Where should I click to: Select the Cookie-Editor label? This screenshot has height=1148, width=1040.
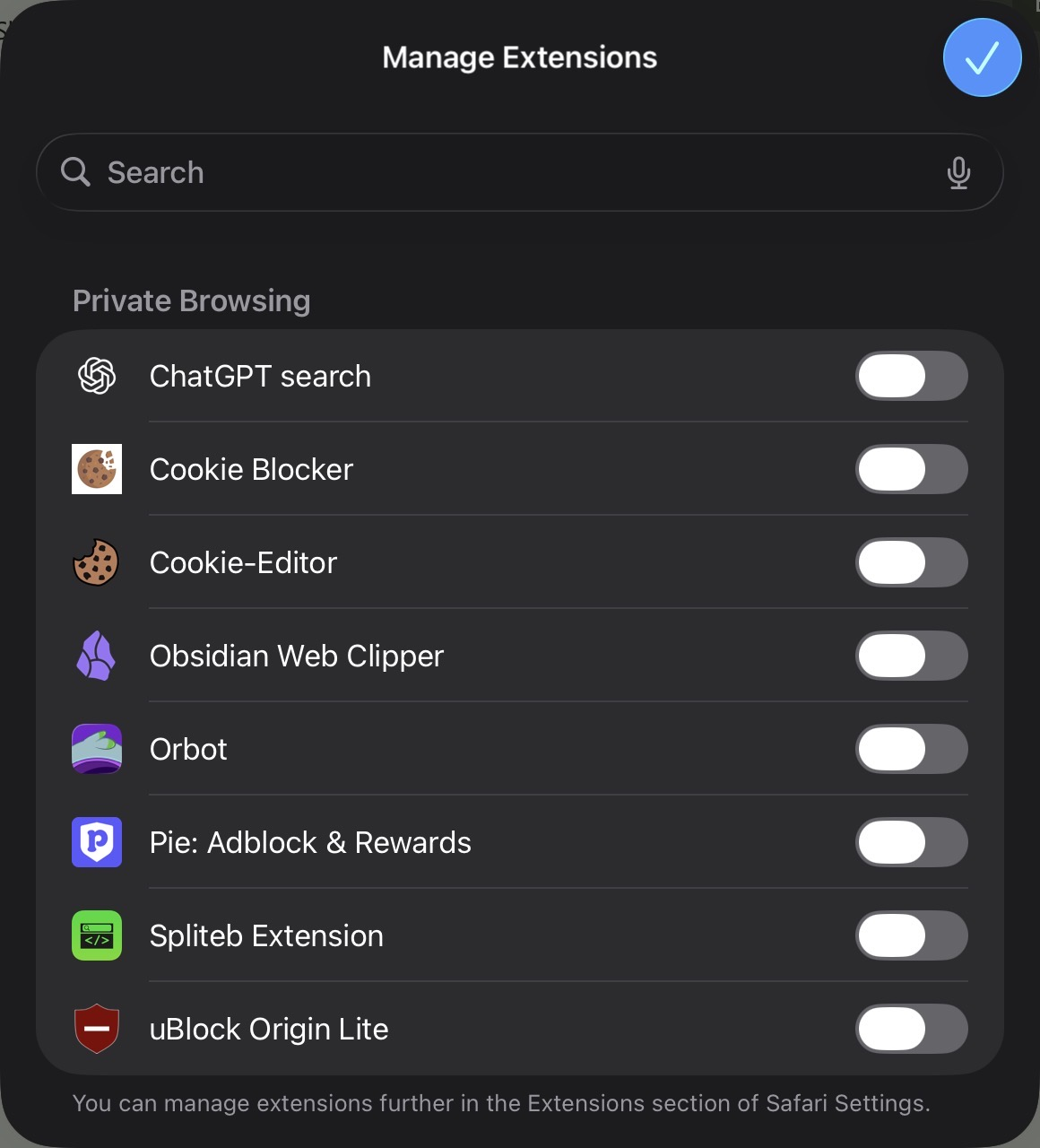(x=243, y=562)
